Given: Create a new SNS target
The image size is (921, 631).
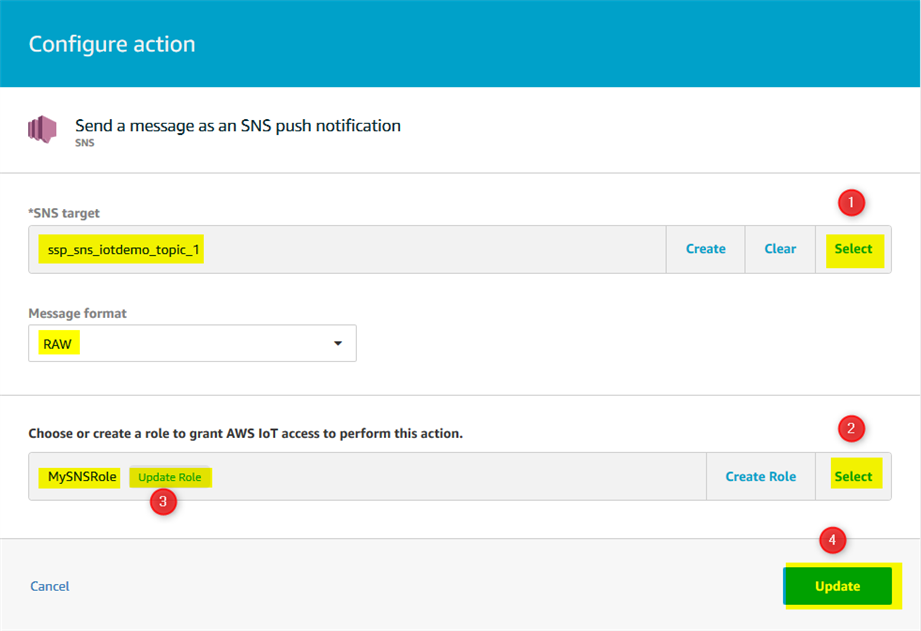Looking at the screenshot, I should pyautogui.click(x=705, y=249).
